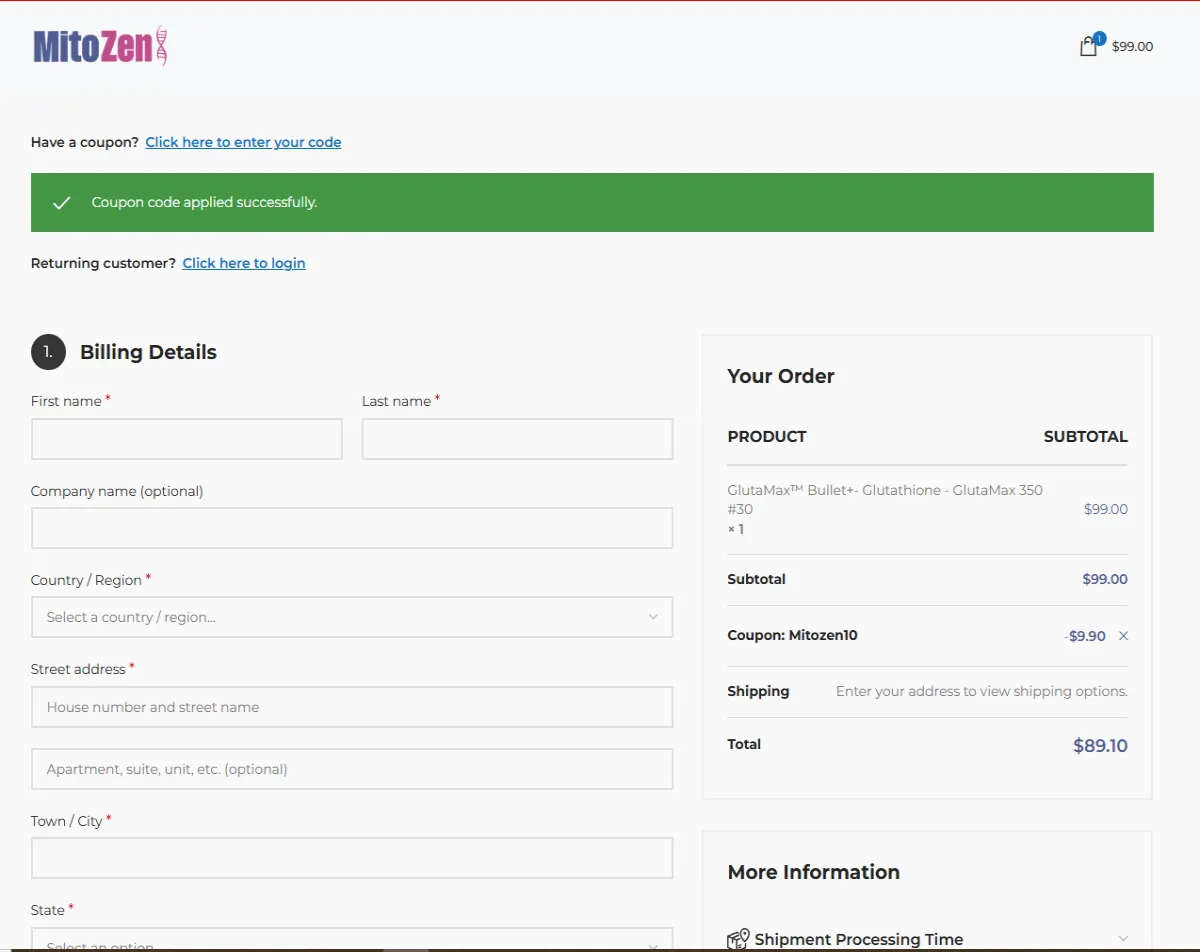The width and height of the screenshot is (1200, 952).
Task: Click the step 1 circle beside Billing Details
Action: 47,352
